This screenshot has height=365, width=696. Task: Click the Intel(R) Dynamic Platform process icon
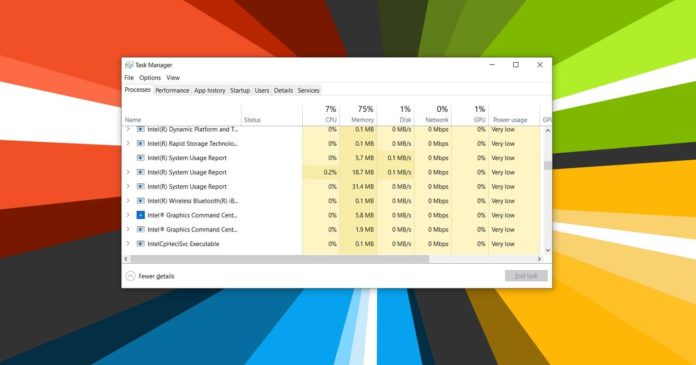(141, 129)
